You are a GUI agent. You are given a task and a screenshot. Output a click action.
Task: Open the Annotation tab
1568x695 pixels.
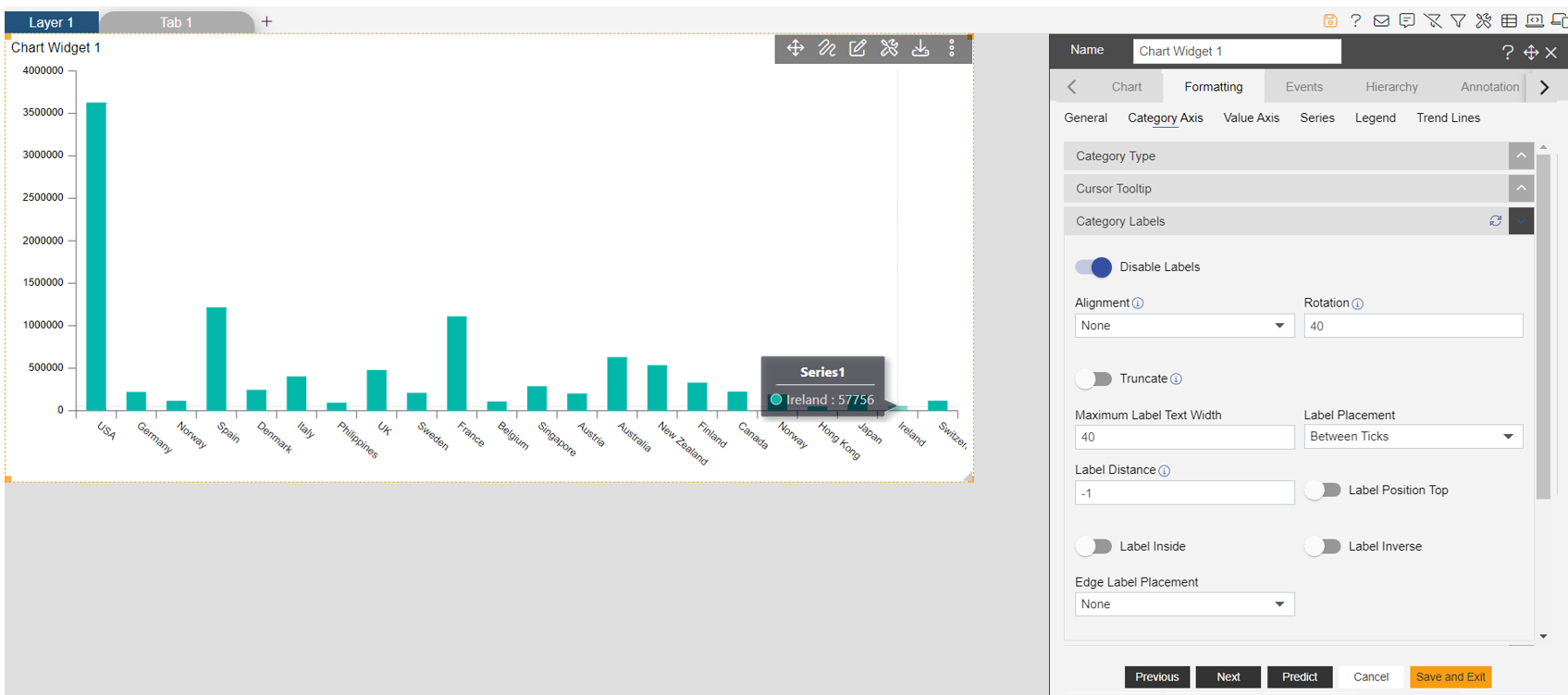(1489, 87)
